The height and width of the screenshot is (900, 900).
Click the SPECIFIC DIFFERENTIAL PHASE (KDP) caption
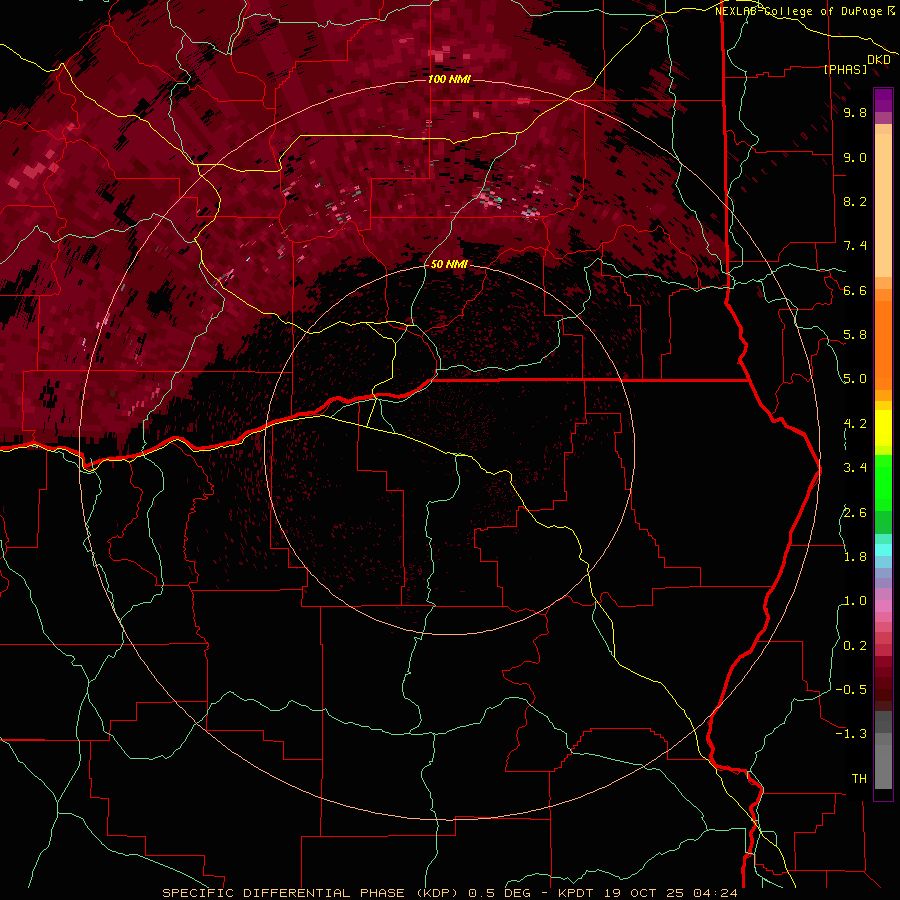coord(312,893)
